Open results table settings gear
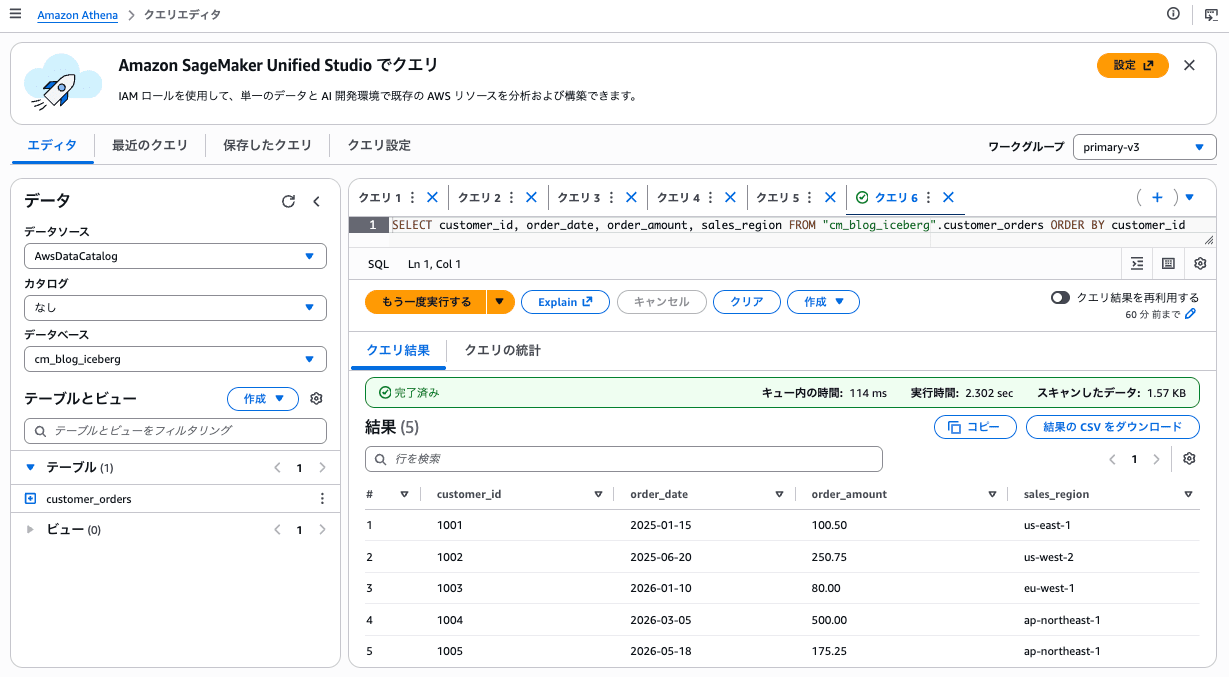The height and width of the screenshot is (677, 1229). [x=1189, y=459]
